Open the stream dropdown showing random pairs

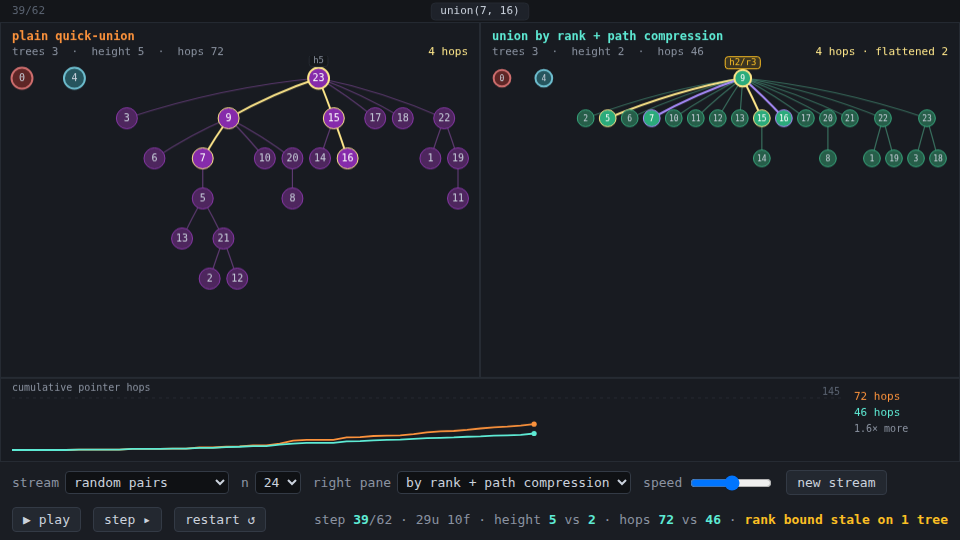[147, 482]
